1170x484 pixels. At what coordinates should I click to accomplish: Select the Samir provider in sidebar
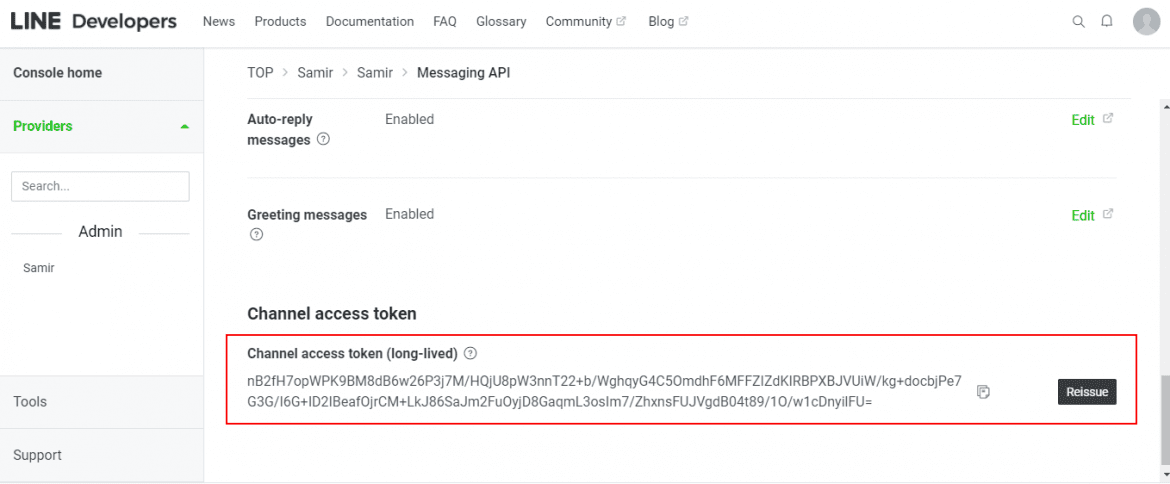coord(39,268)
